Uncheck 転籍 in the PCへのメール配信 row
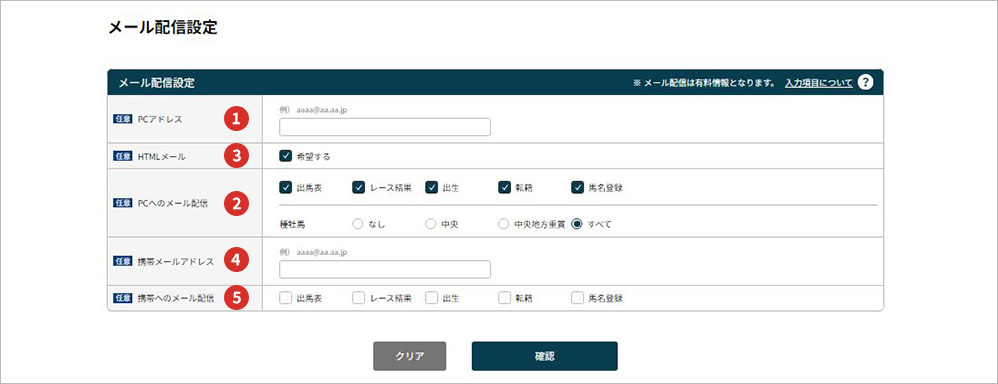The width and height of the screenshot is (998, 384). [x=505, y=187]
